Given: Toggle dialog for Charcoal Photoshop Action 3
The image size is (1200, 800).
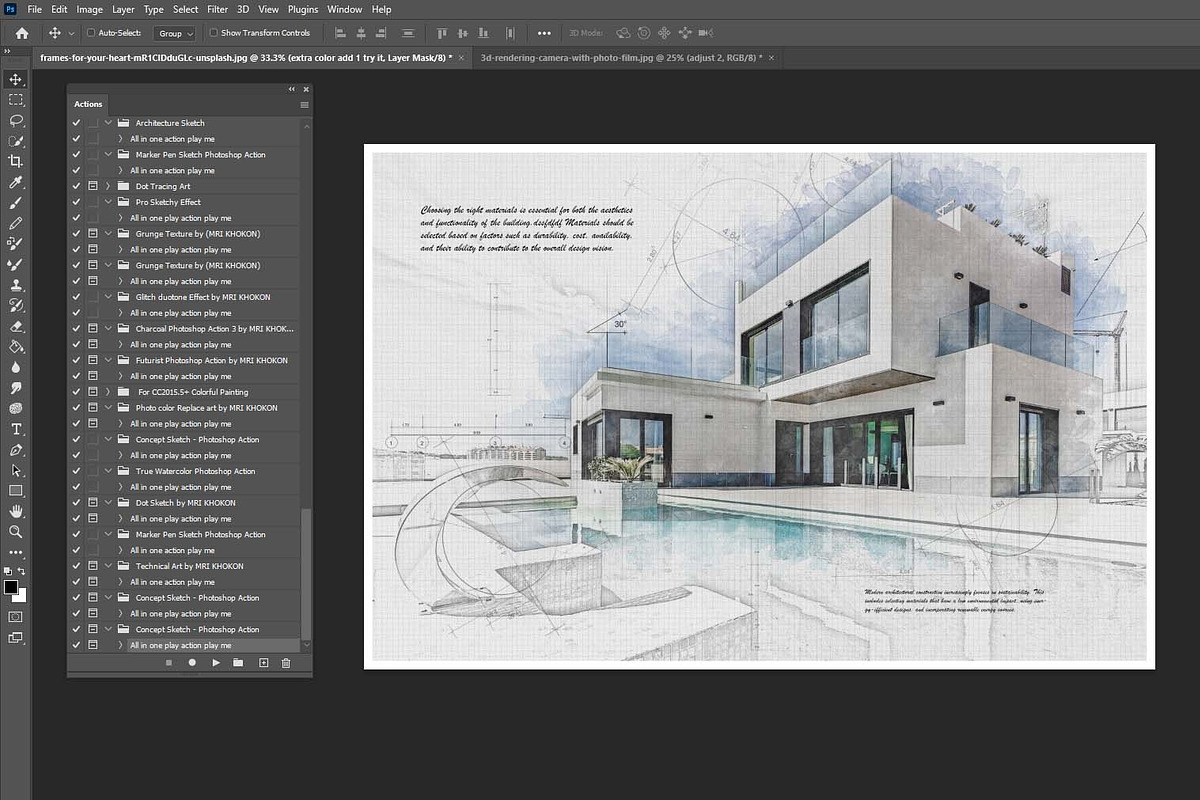Looking at the screenshot, I should point(93,329).
